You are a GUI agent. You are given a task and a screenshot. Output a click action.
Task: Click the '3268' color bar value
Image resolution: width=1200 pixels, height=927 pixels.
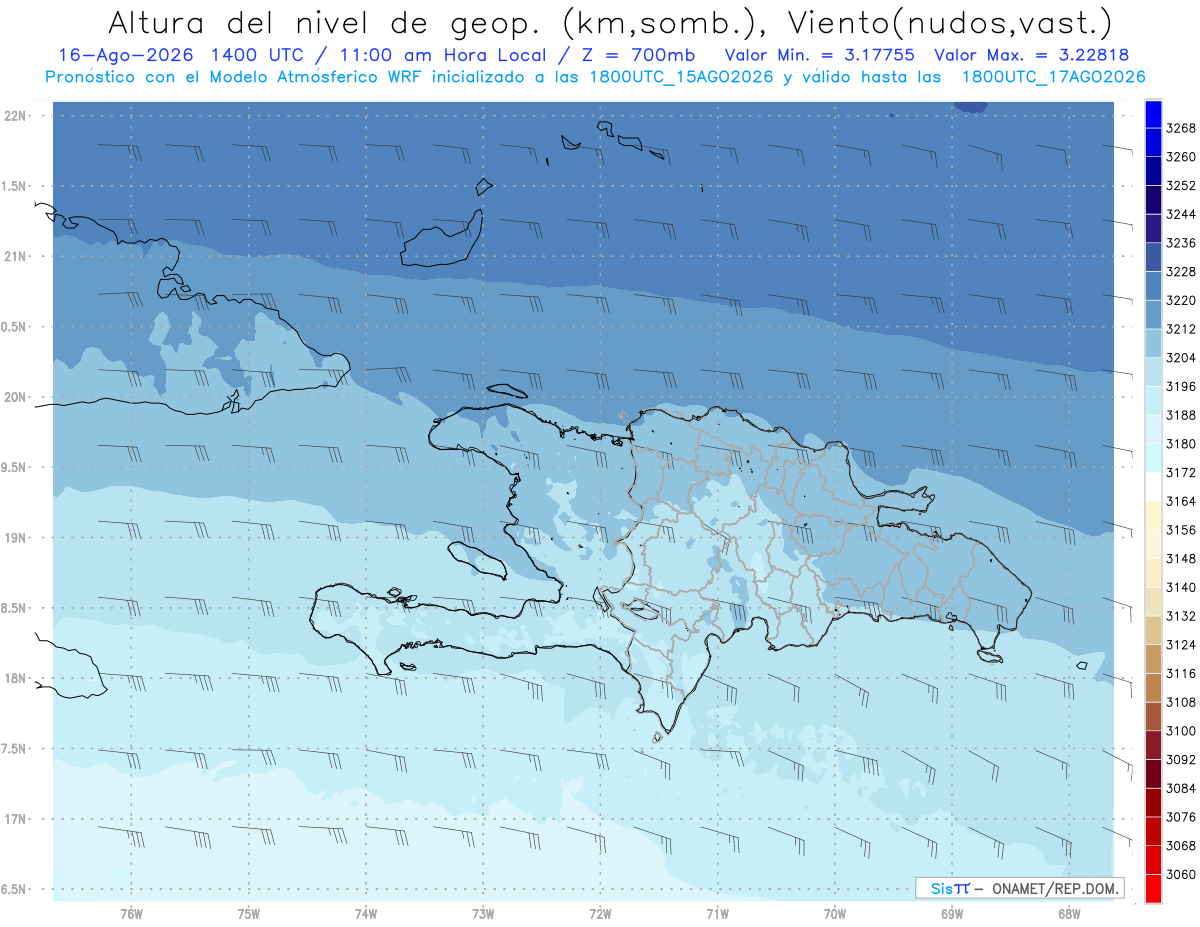1181,128
